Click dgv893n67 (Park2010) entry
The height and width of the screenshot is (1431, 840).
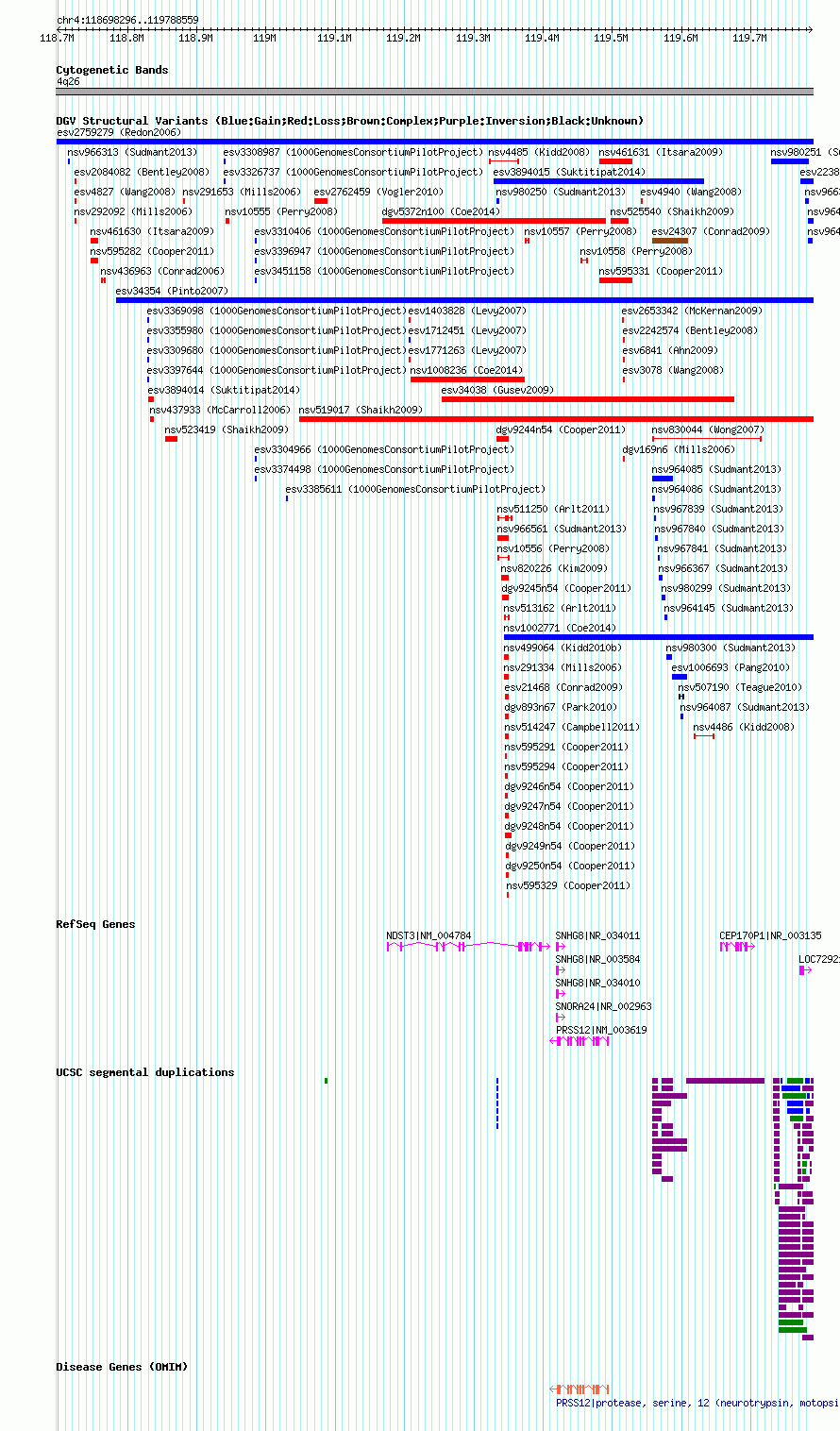pyautogui.click(x=561, y=707)
